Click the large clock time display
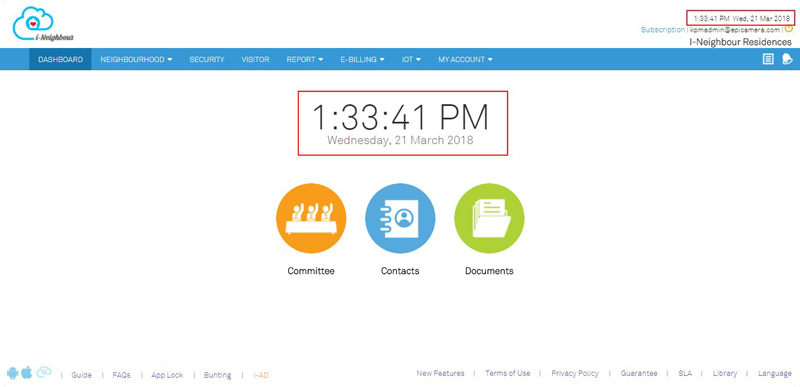This screenshot has width=800, height=387. [x=401, y=117]
